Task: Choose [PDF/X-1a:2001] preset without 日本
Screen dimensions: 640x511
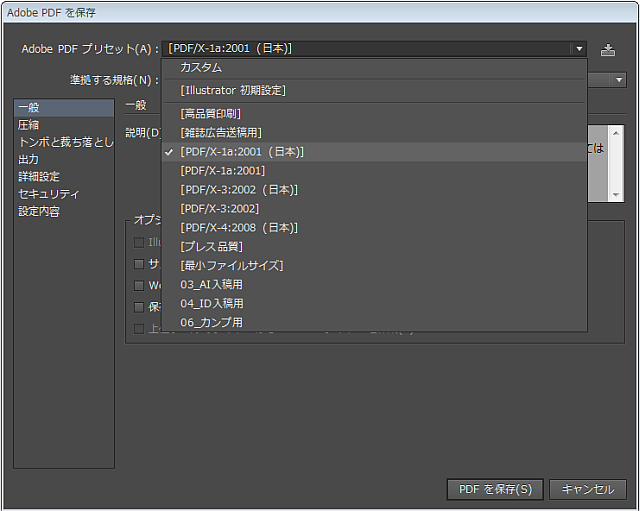Action: (x=374, y=171)
